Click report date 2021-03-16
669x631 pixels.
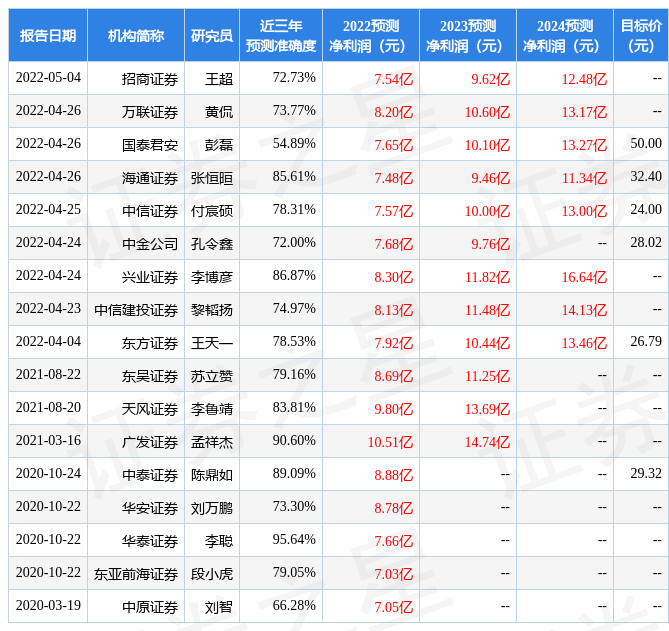(x=48, y=440)
